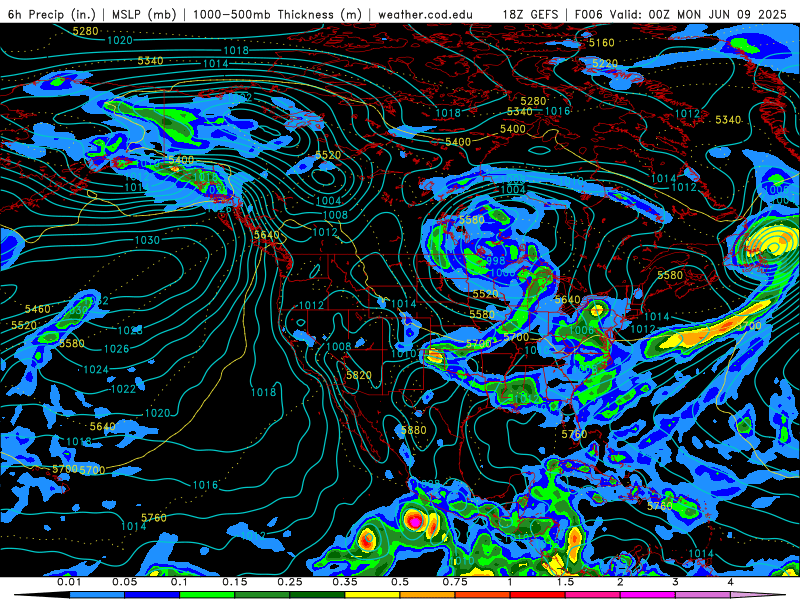Select the darkest green 0.25–0.35 legend swatch
This screenshot has height=600, width=800.
[317, 595]
